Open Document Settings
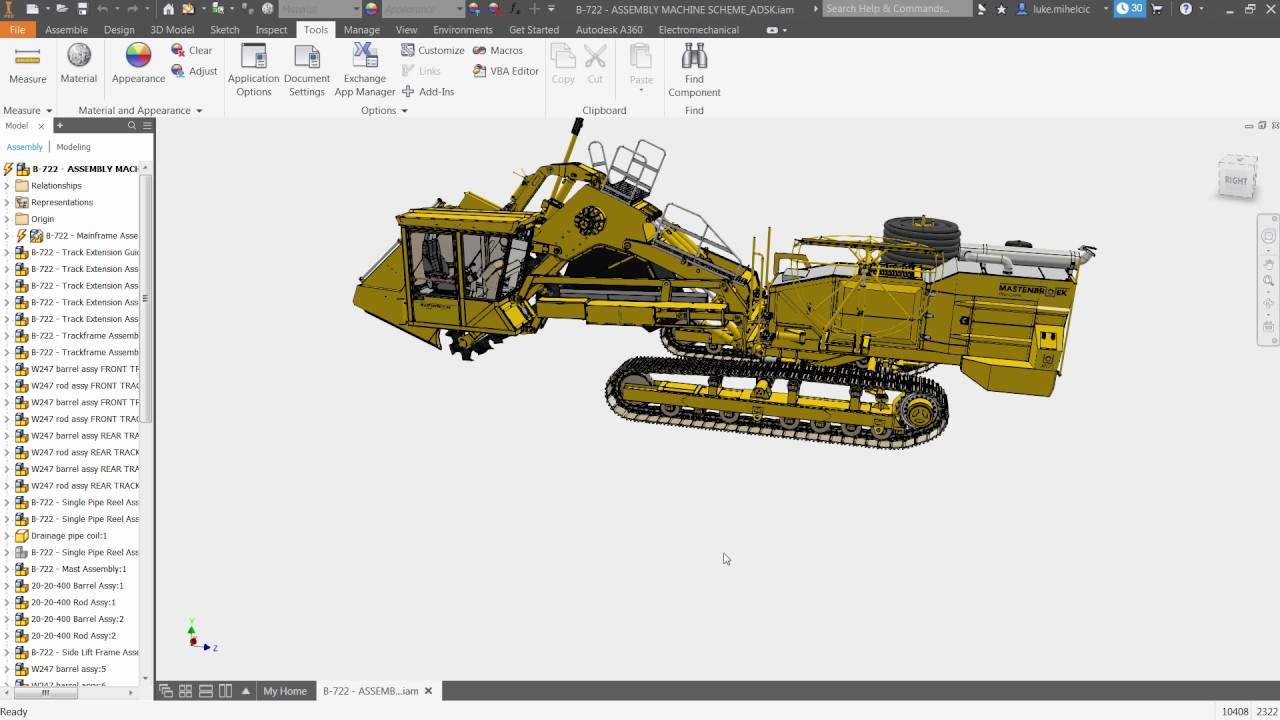 click(x=307, y=70)
